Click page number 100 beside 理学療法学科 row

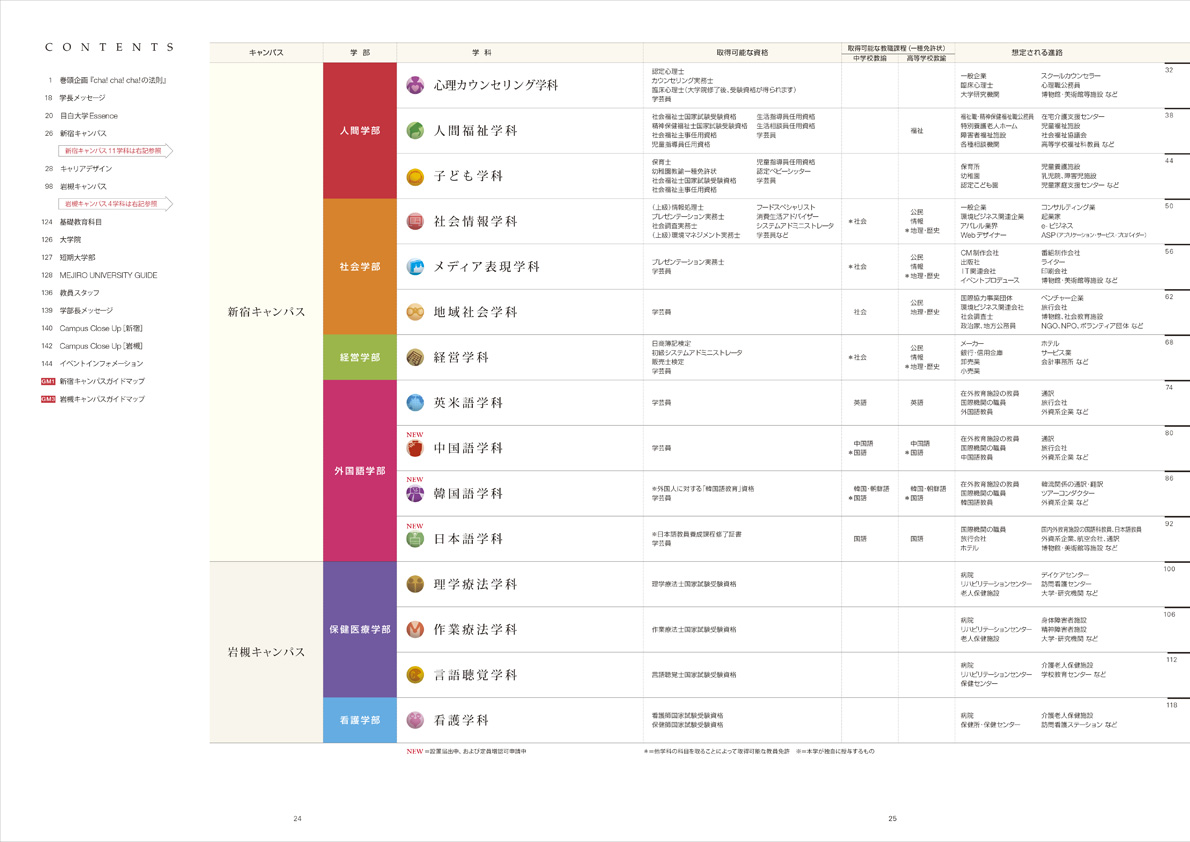point(1170,569)
